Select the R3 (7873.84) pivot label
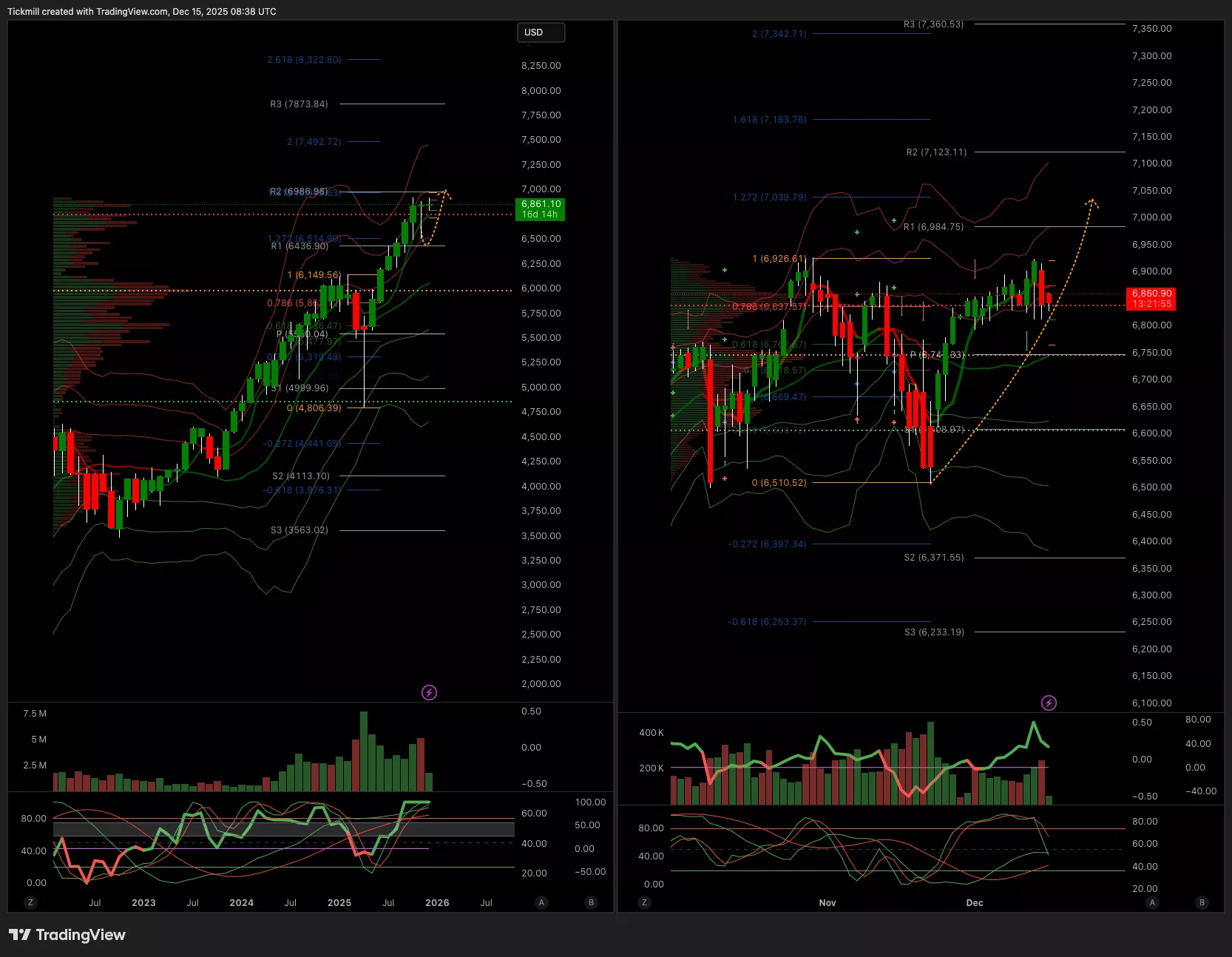Viewport: 1232px width, 957px height. 299,104
